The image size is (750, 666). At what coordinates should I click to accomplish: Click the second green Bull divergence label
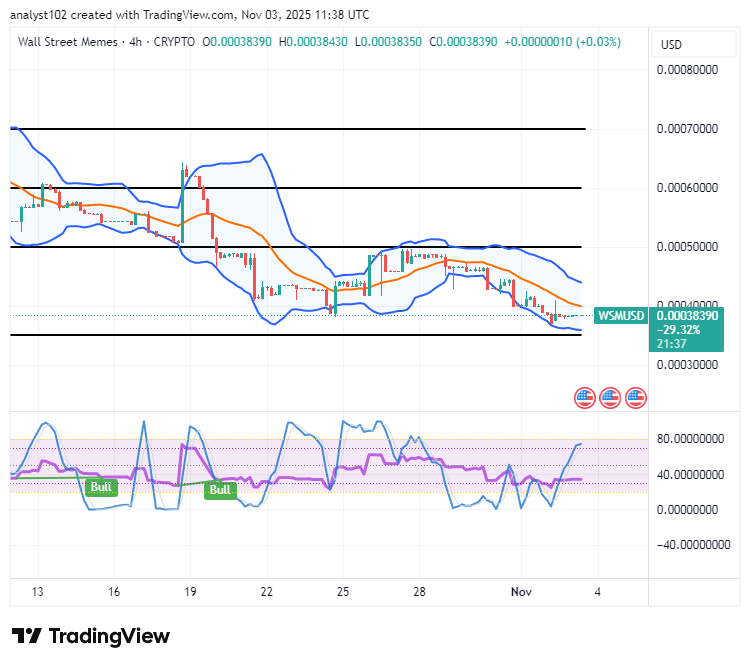pyautogui.click(x=220, y=490)
